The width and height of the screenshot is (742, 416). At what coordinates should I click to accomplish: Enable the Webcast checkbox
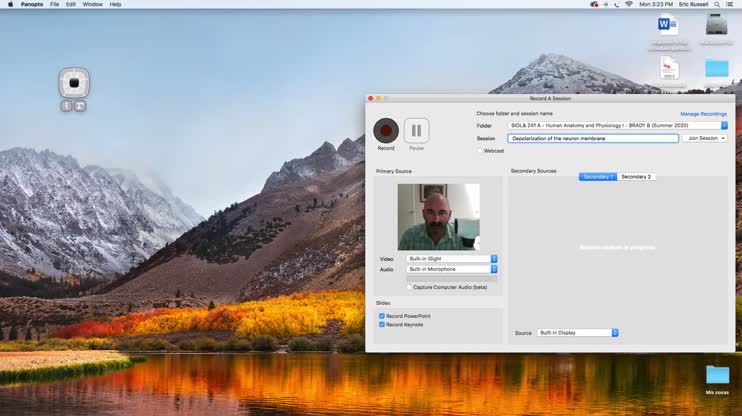click(x=480, y=150)
